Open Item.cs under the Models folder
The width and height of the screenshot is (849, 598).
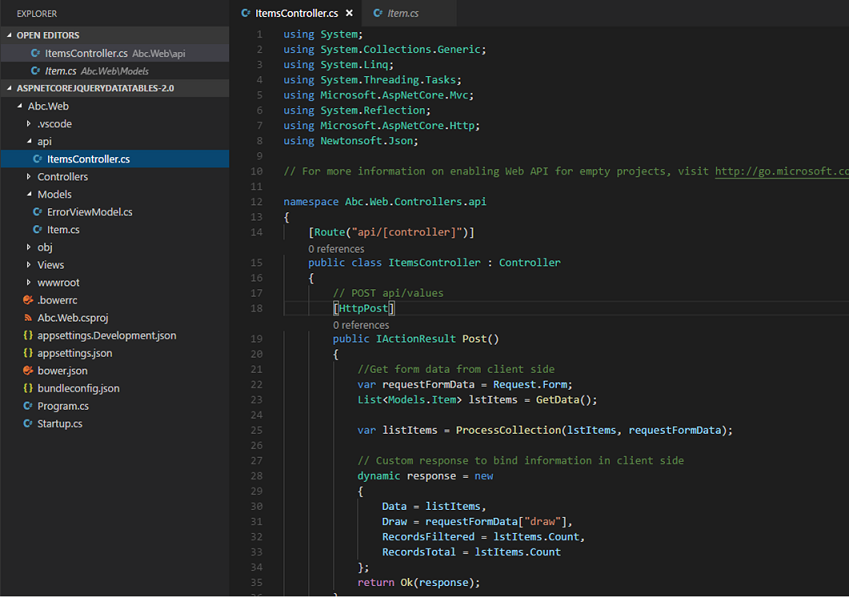coord(115,230)
